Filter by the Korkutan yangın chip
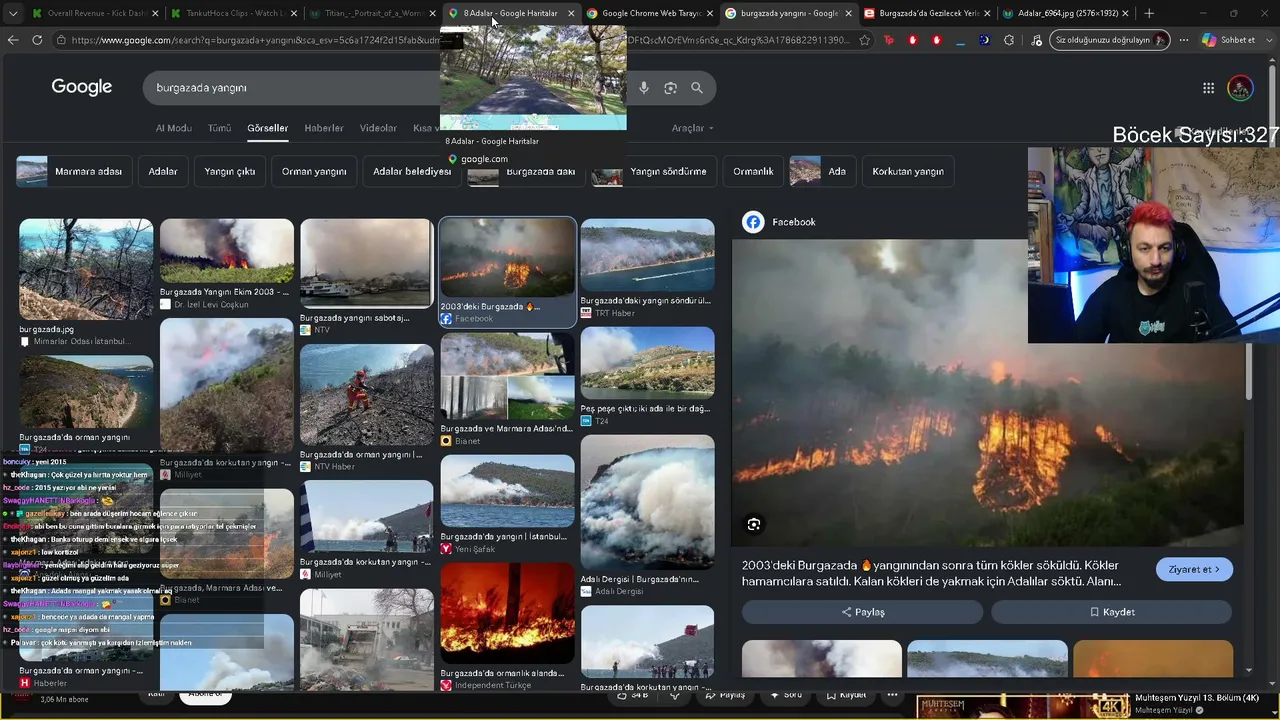Viewport: 1280px width, 720px height. click(x=908, y=171)
